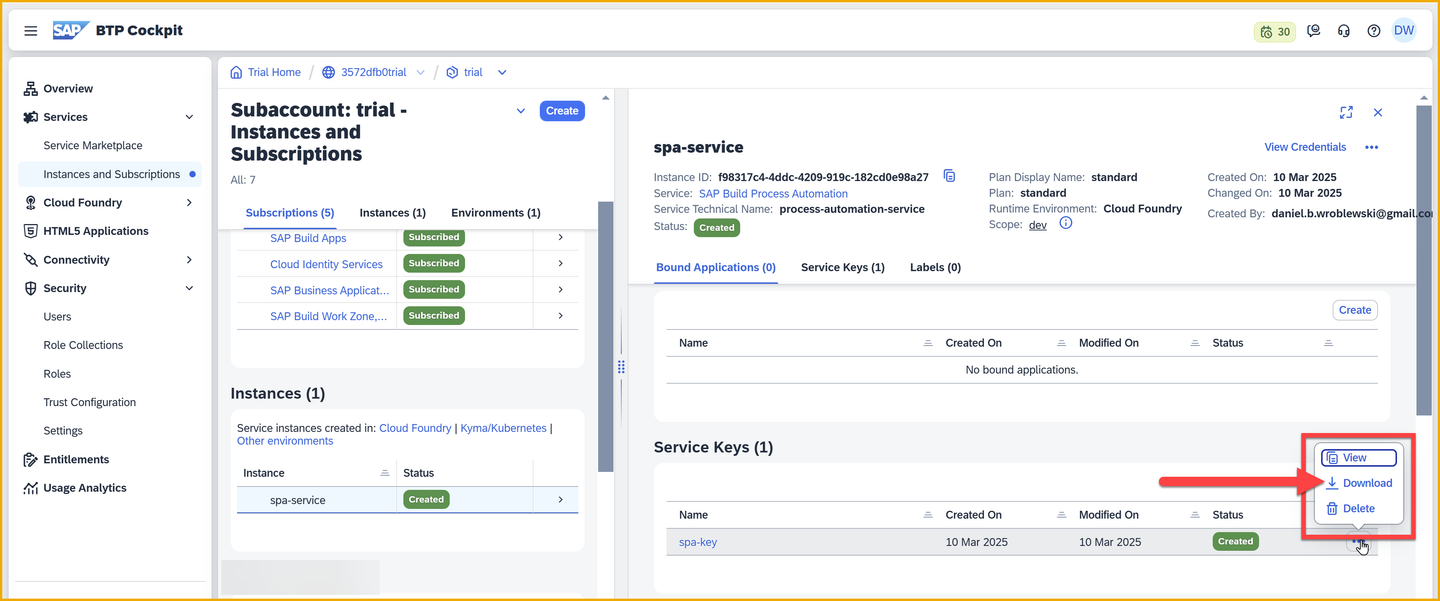
Task: Close the spa-service details panel
Action: click(x=1378, y=113)
